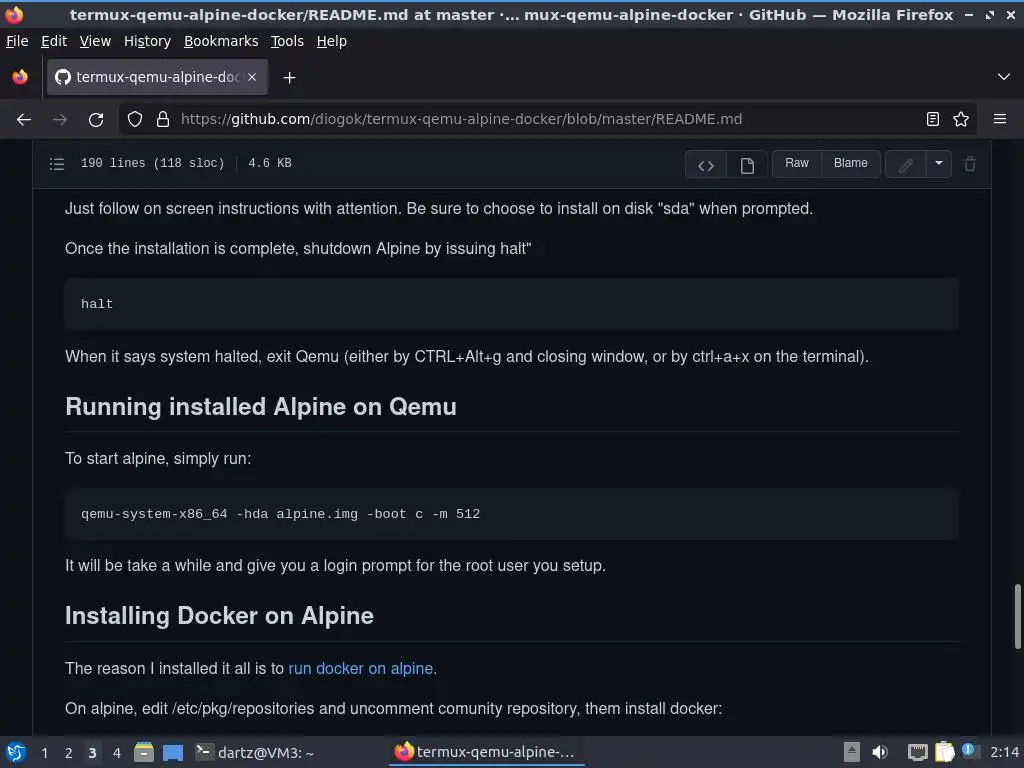Open the History menu
The height and width of the screenshot is (768, 1024).
pos(148,41)
